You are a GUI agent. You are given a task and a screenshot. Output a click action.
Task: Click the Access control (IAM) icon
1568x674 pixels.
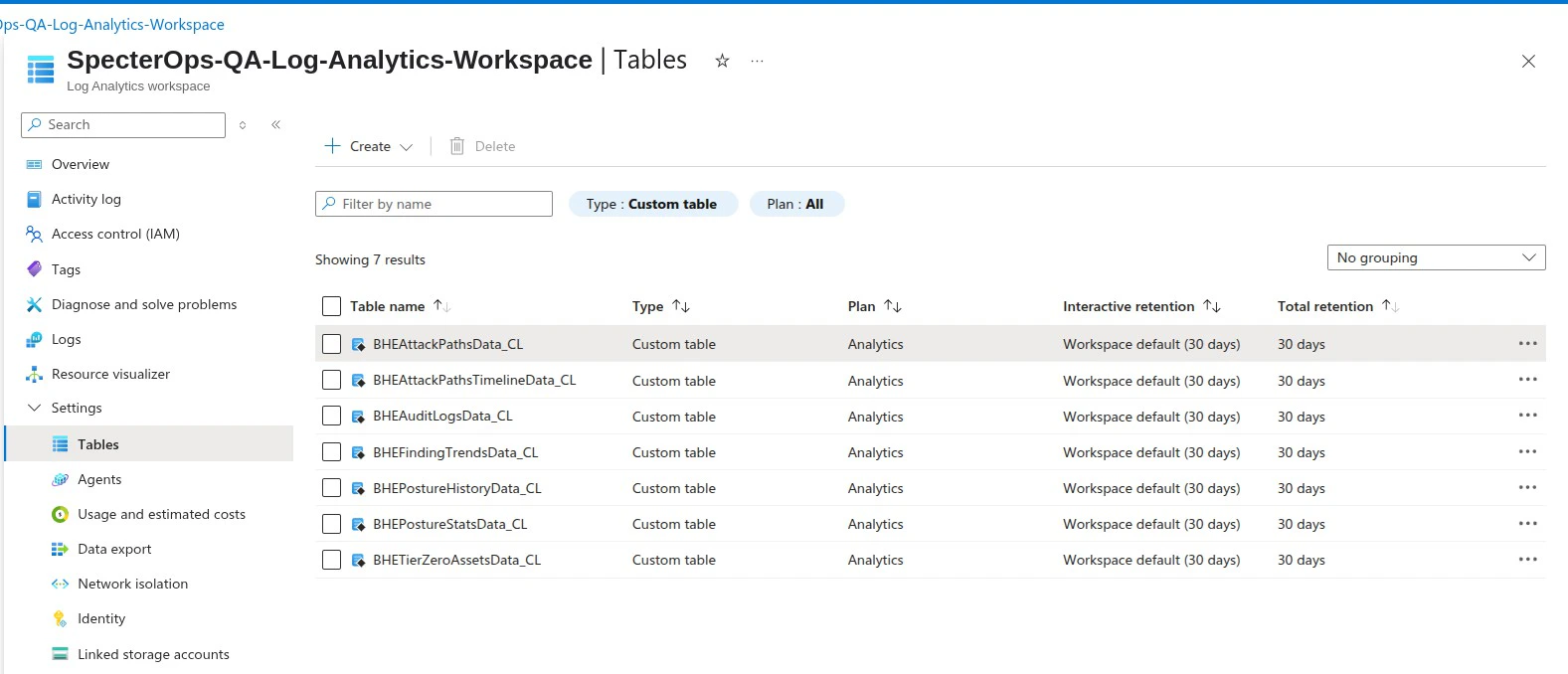coord(34,234)
